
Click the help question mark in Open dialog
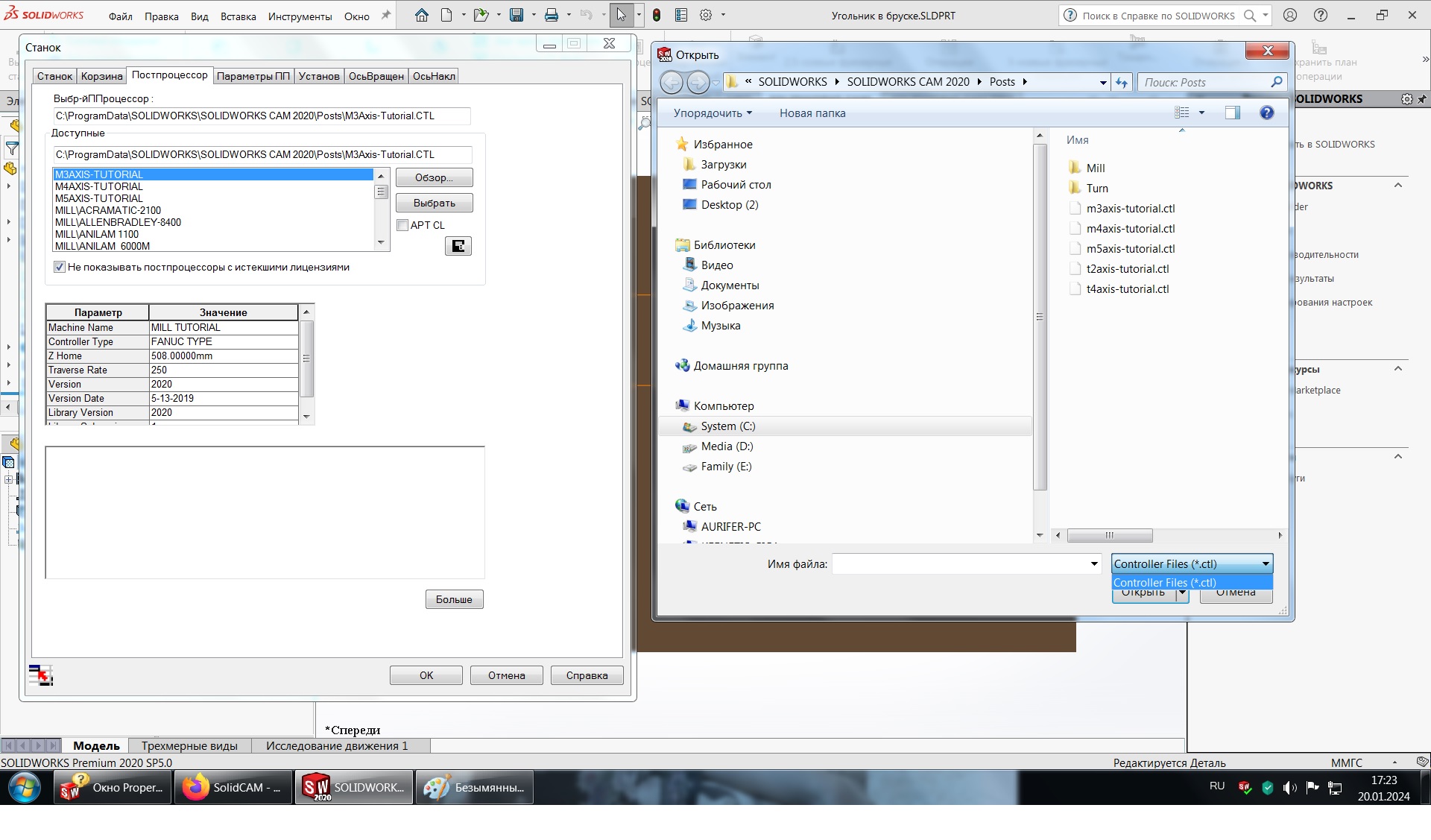(1266, 113)
